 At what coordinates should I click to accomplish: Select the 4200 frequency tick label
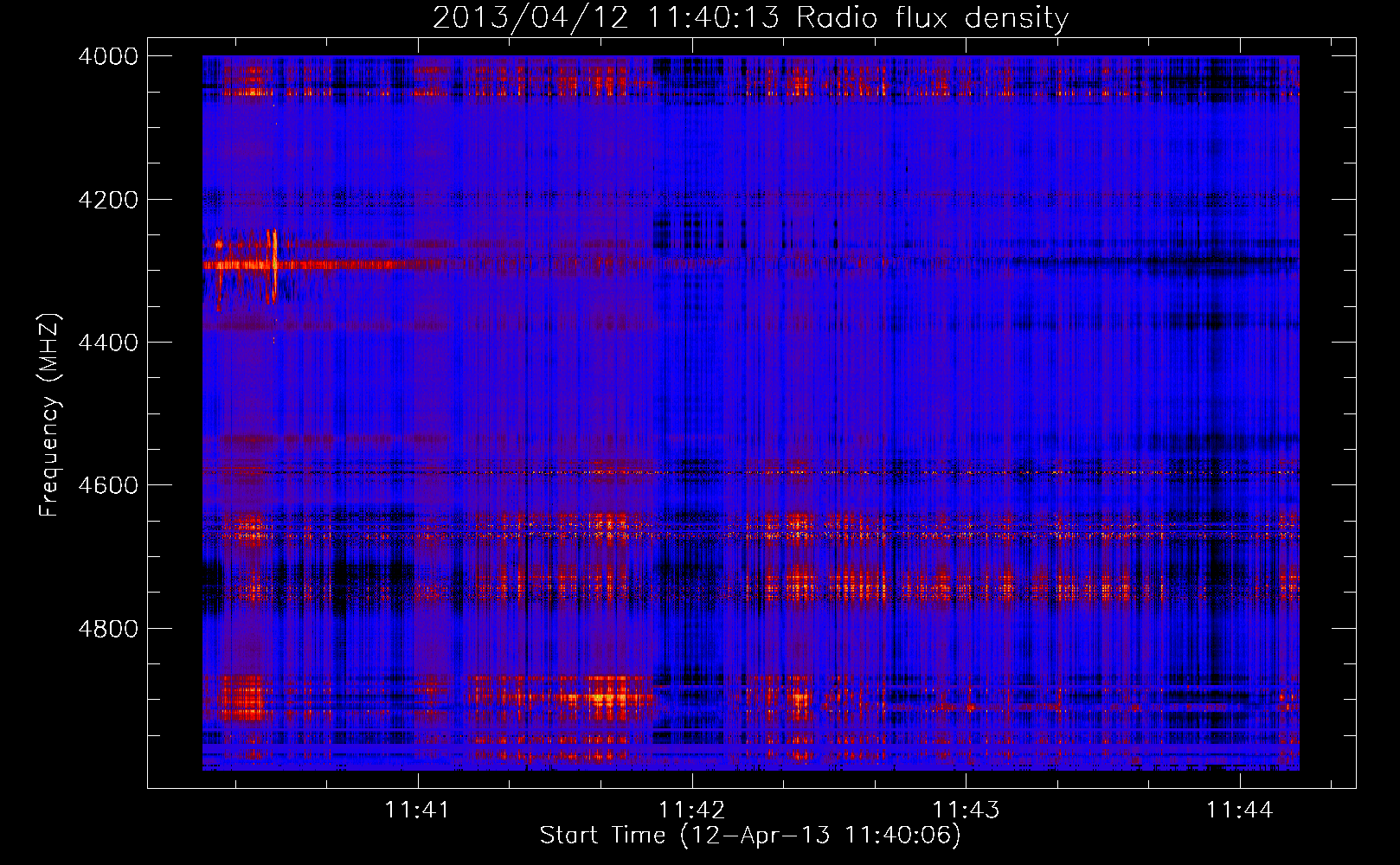tap(108, 200)
